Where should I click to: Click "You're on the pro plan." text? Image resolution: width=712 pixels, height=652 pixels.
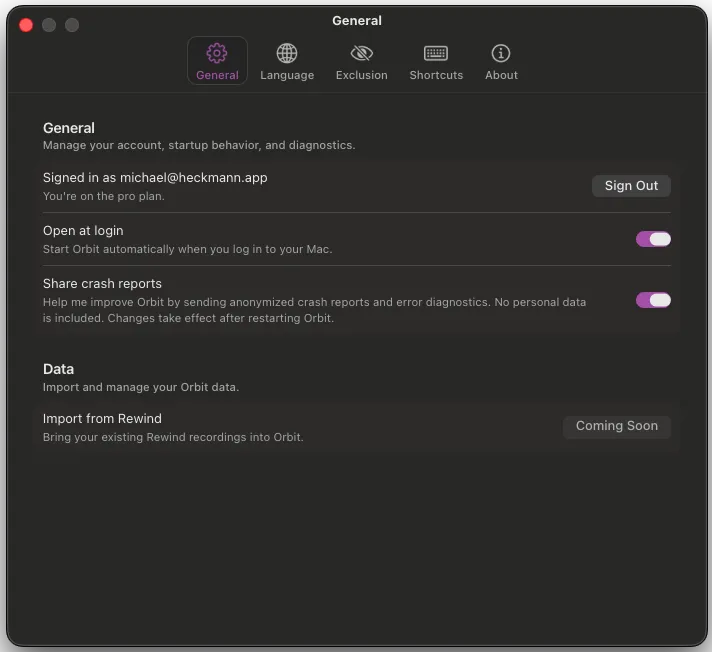click(104, 196)
